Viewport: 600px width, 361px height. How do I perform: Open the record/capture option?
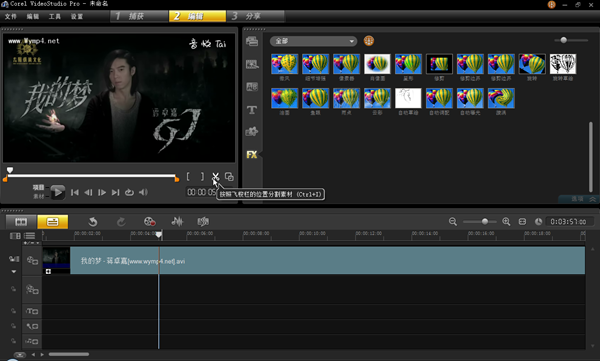coord(149,222)
